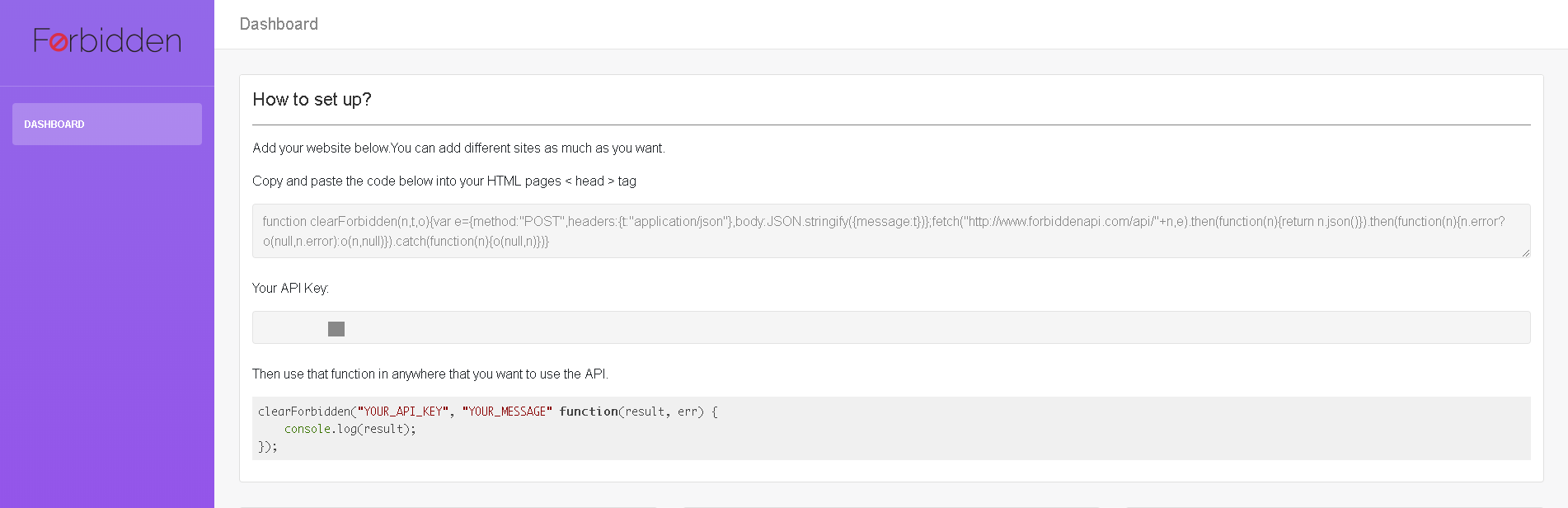Click the gray square in the API key field
The image size is (1568, 508).
336,329
